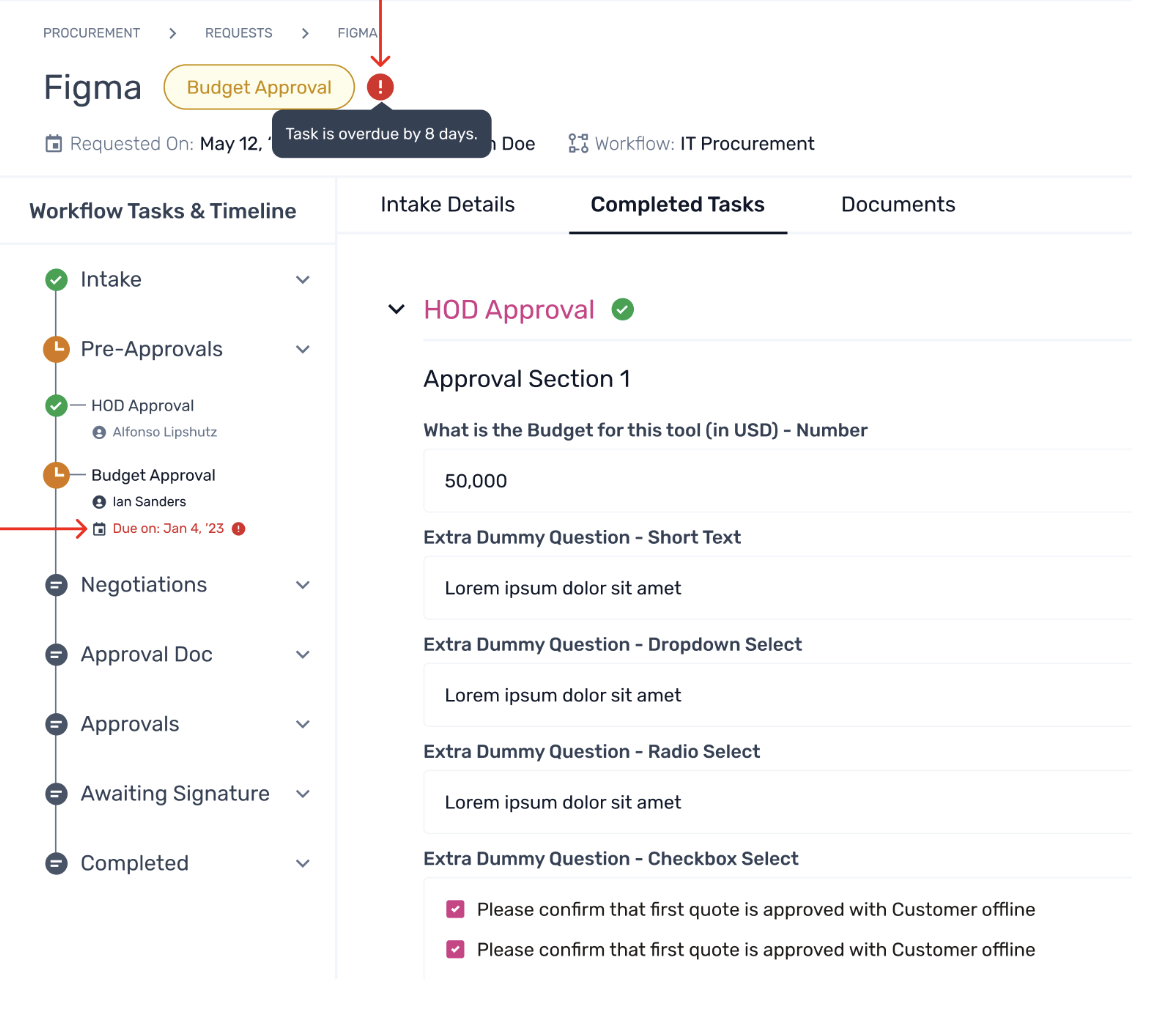The width and height of the screenshot is (1160, 1014).
Task: Collapse the HOD Approval section chevron
Action: pyautogui.click(x=397, y=309)
